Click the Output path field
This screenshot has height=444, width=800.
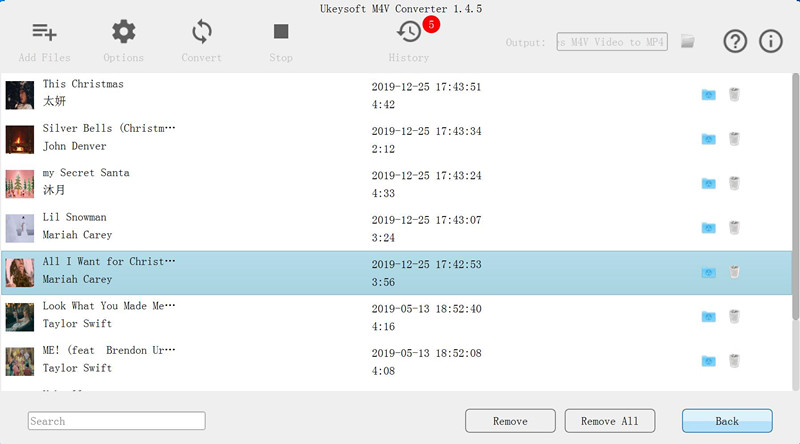(x=612, y=42)
